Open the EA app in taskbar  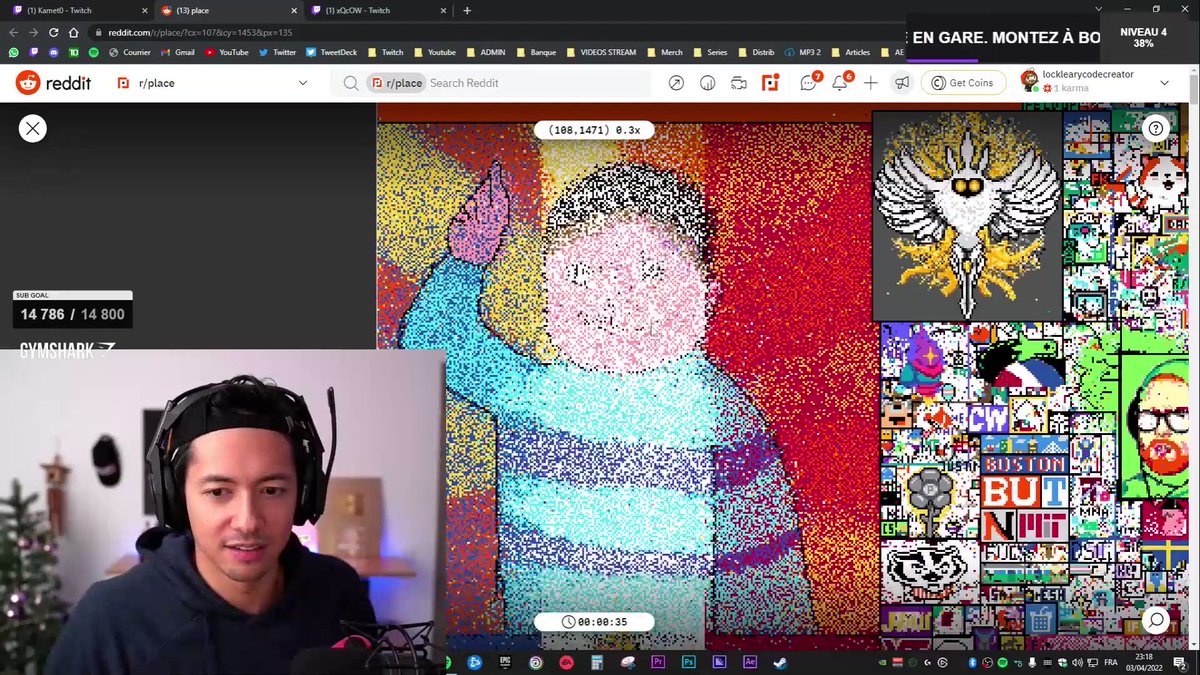pos(566,662)
